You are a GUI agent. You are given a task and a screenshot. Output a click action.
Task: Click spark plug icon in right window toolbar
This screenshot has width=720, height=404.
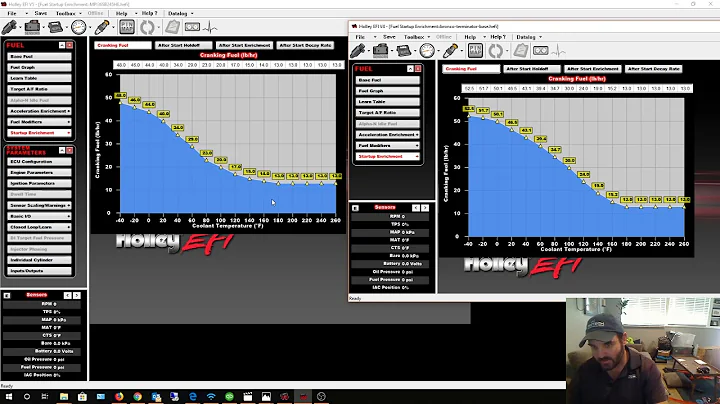coord(450,50)
